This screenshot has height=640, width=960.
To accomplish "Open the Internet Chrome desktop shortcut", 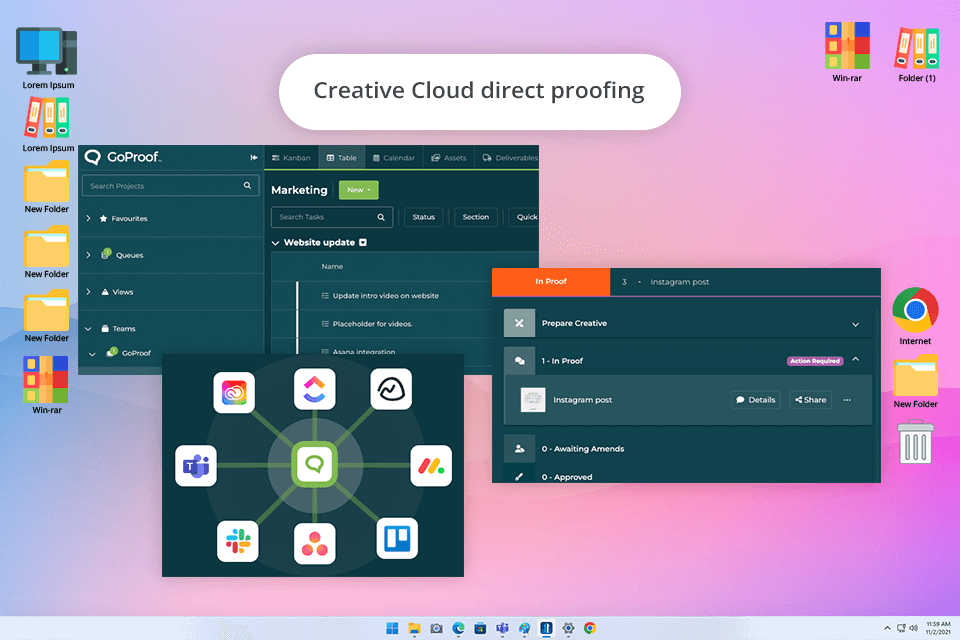I will click(x=915, y=316).
